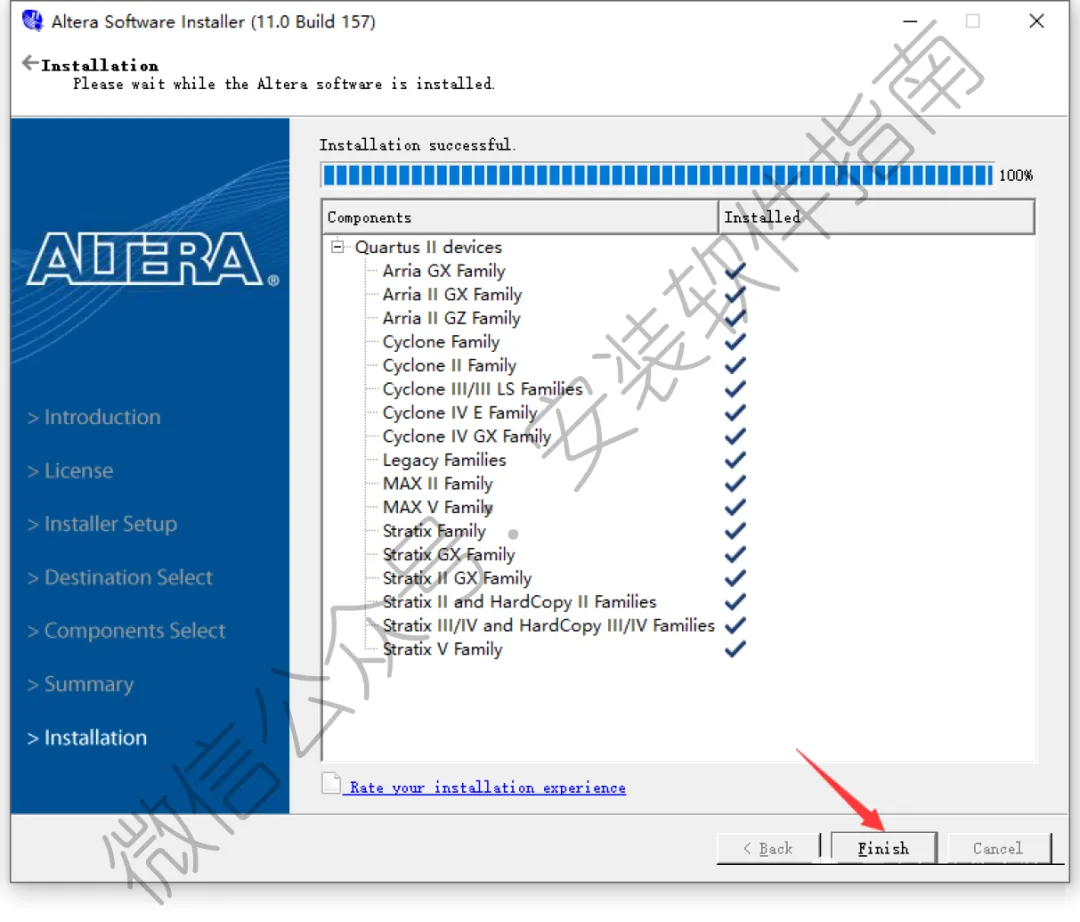
Task: Select the MAX II Family row
Action: click(438, 483)
